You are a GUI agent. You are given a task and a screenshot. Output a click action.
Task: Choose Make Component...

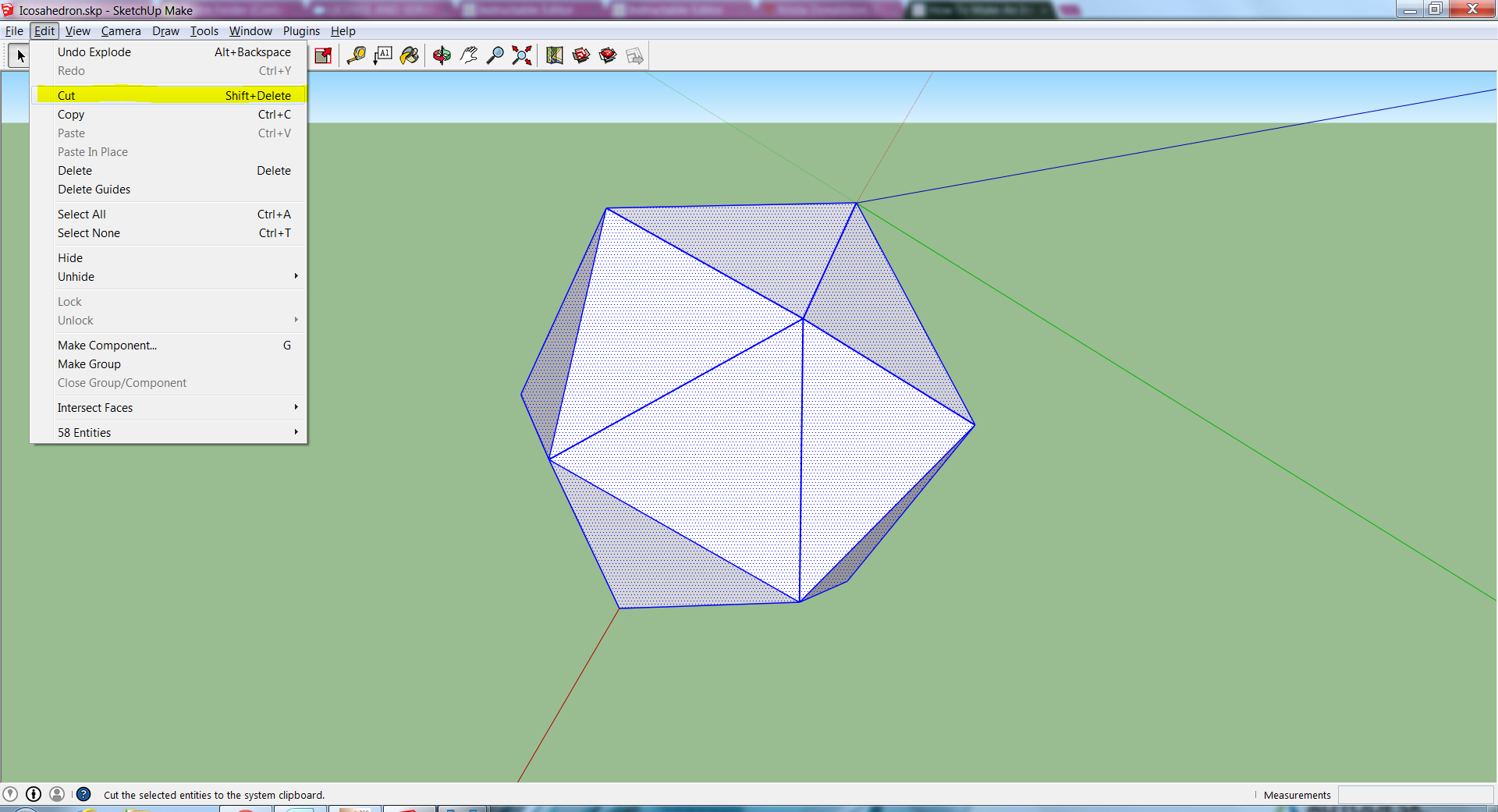click(169, 346)
